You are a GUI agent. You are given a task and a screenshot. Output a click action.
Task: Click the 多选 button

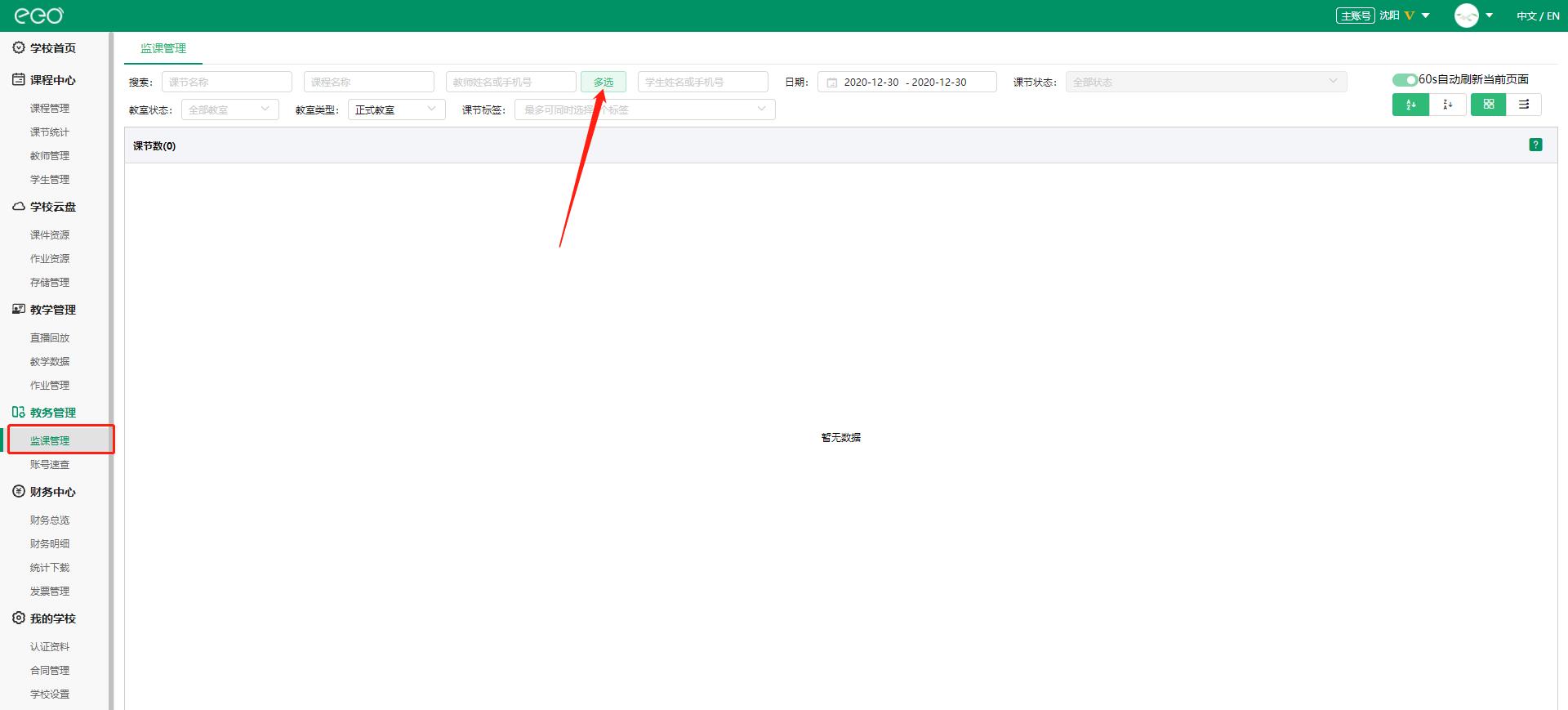click(x=603, y=82)
